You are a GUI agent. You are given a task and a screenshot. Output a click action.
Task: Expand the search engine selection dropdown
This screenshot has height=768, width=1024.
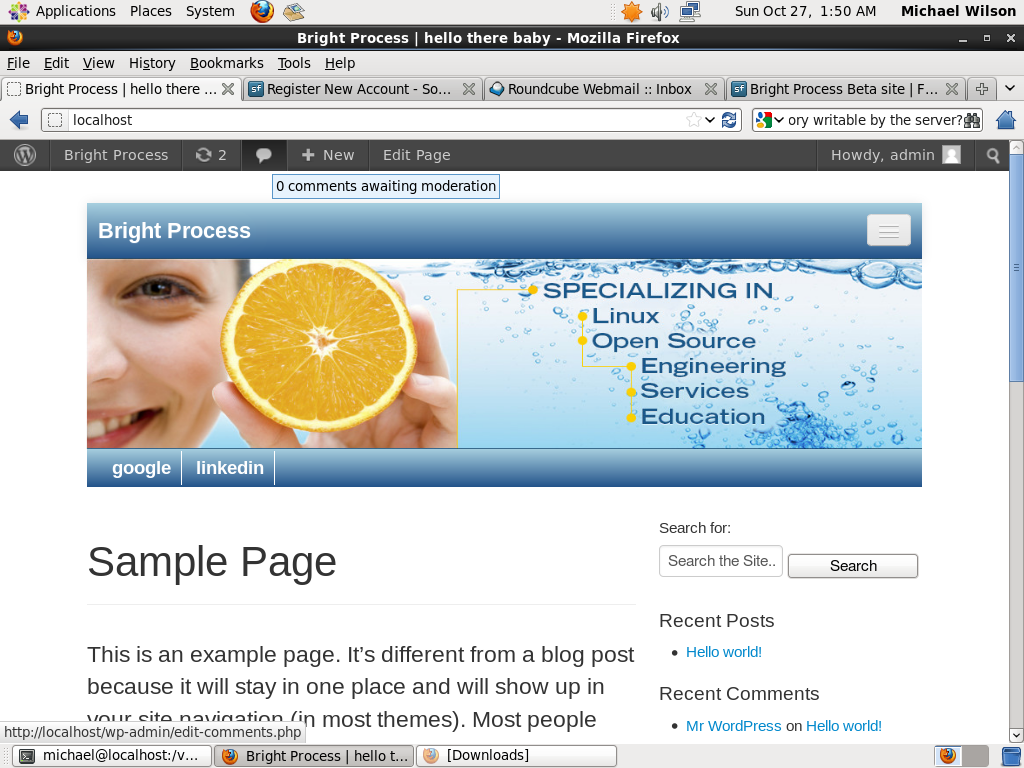pyautogui.click(x=780, y=120)
